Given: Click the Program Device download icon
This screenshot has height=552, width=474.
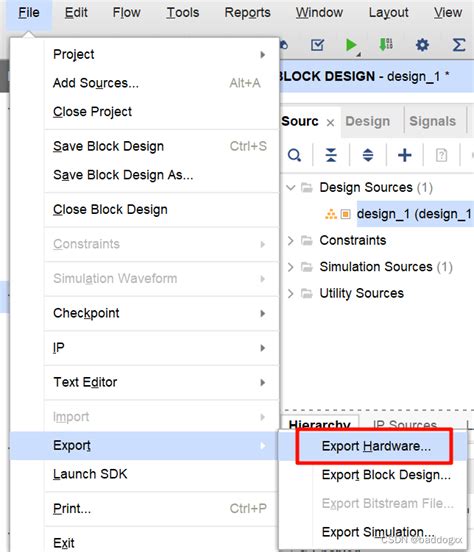Looking at the screenshot, I should coord(386,45).
